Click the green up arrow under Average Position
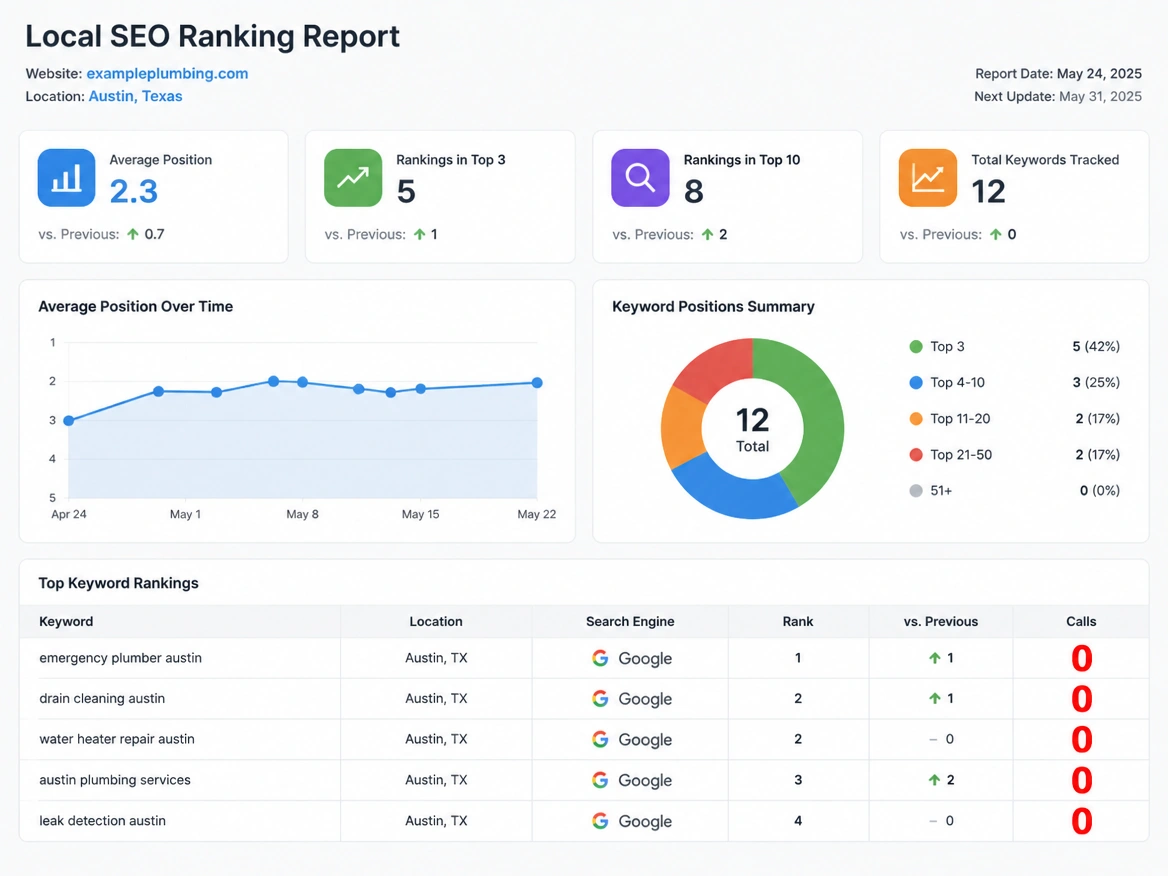 pyautogui.click(x=133, y=234)
